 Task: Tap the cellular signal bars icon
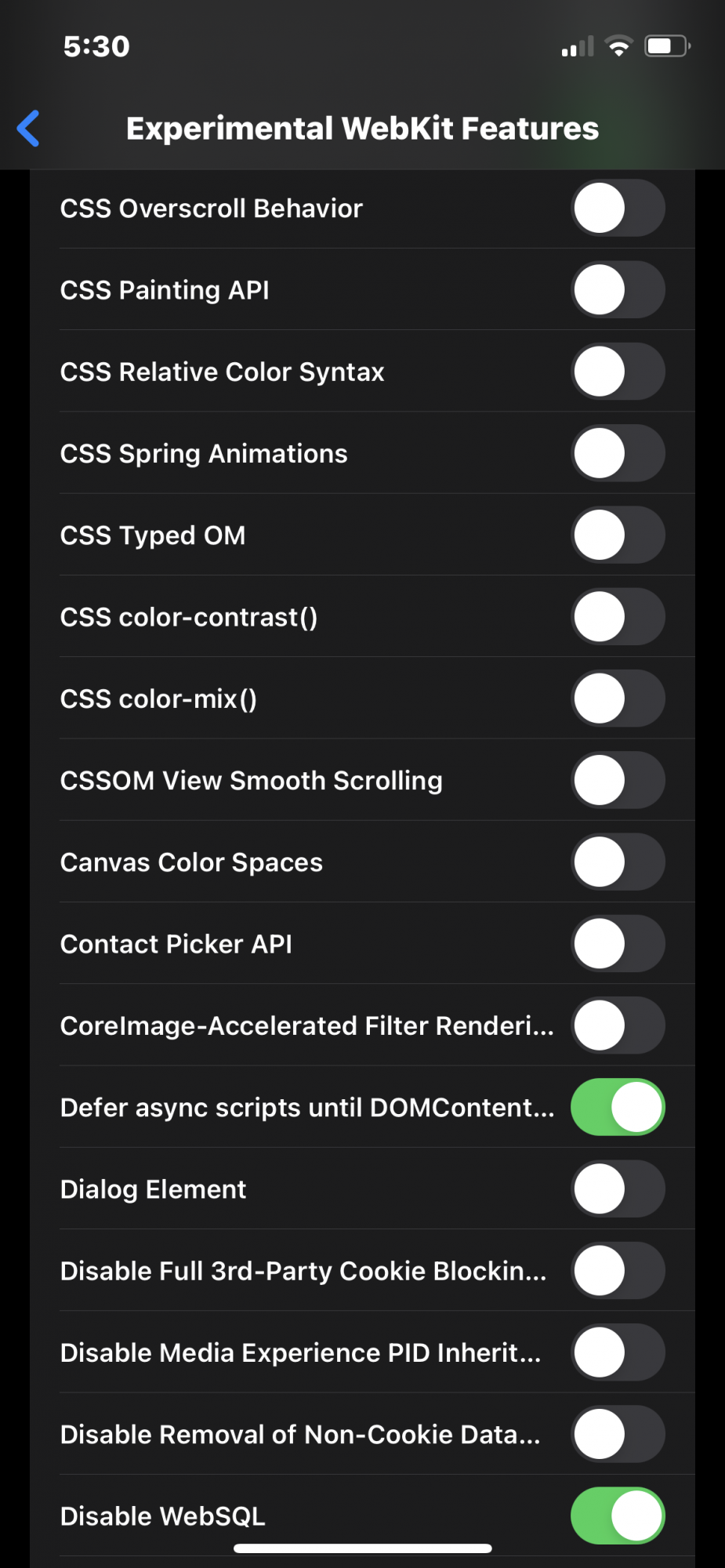(x=578, y=47)
